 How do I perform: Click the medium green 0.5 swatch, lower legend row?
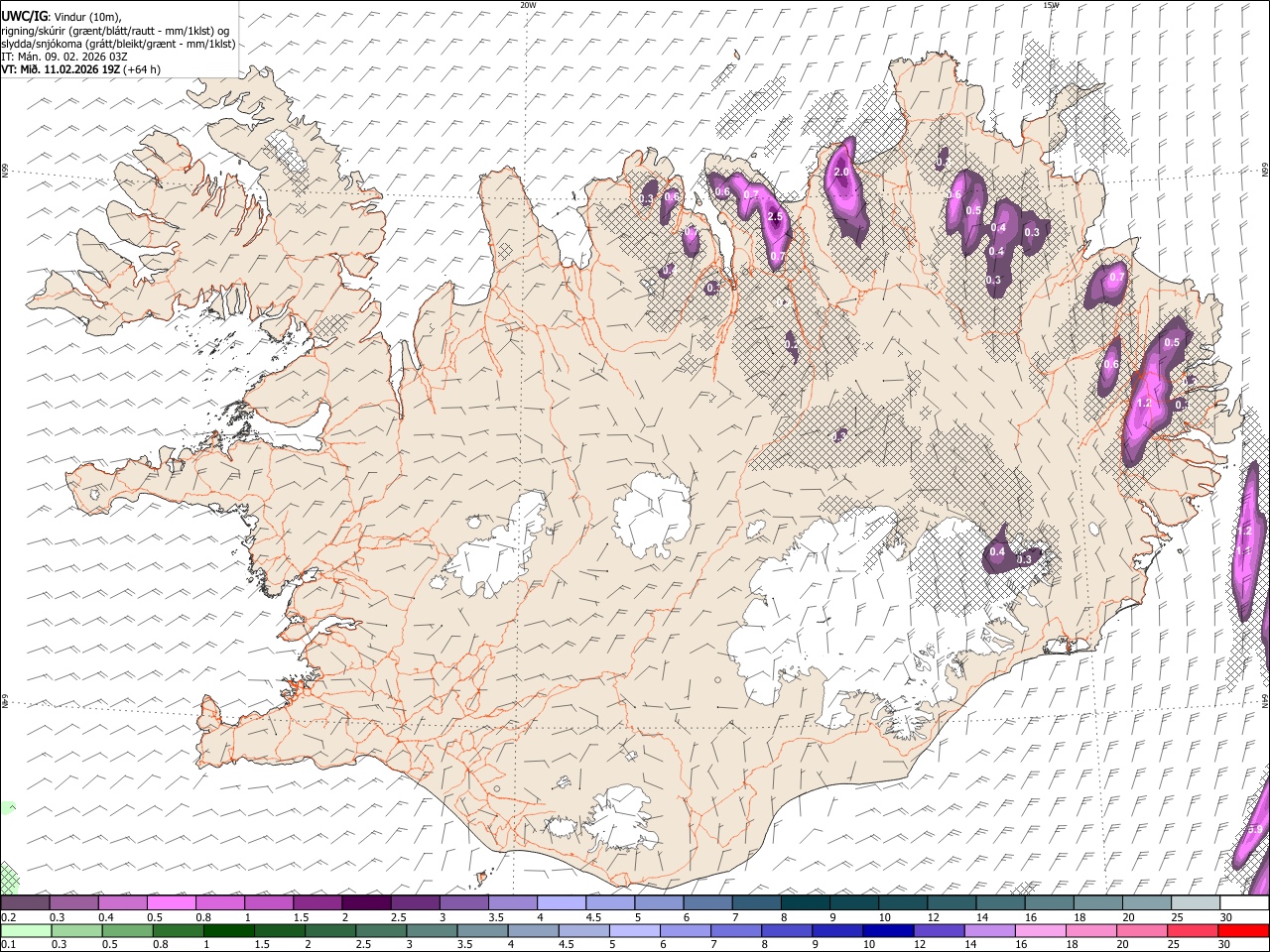[x=127, y=930]
